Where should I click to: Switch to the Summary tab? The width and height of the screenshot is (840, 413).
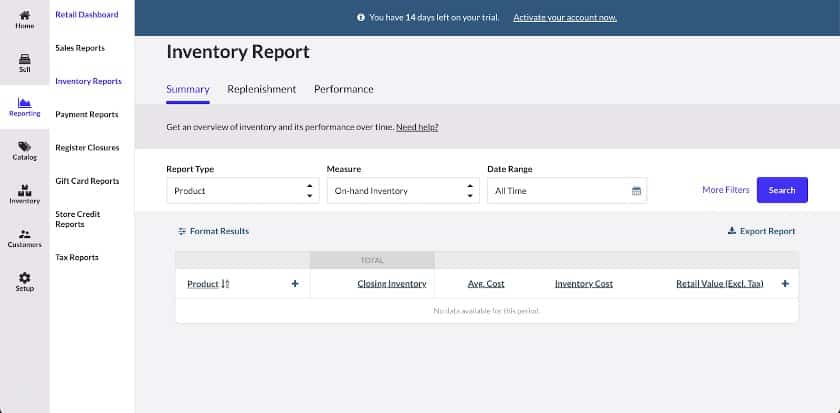click(x=188, y=89)
